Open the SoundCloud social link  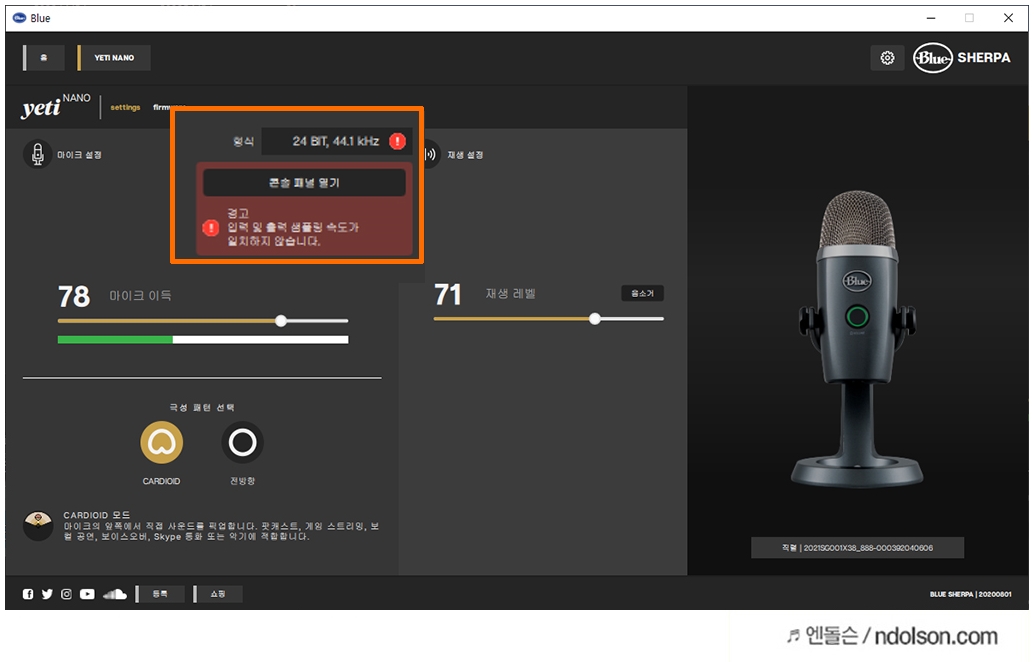(x=115, y=594)
